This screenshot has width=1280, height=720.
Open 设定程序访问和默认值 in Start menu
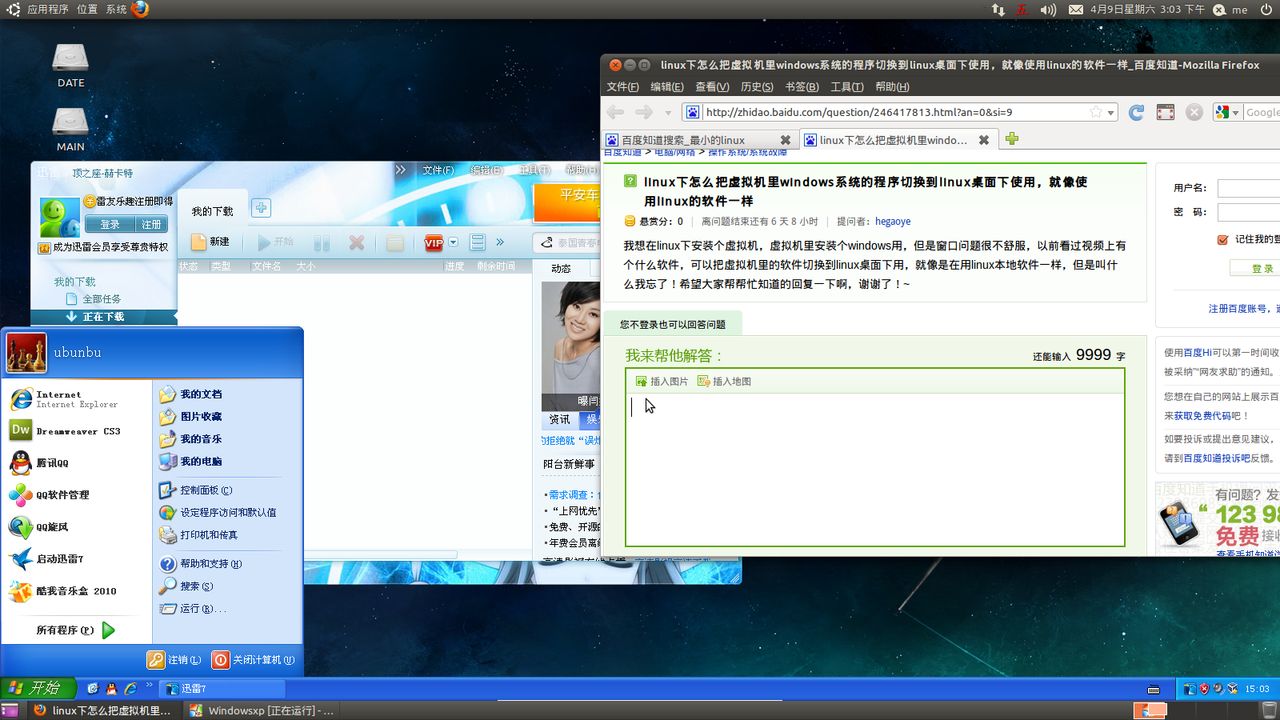[x=219, y=512]
